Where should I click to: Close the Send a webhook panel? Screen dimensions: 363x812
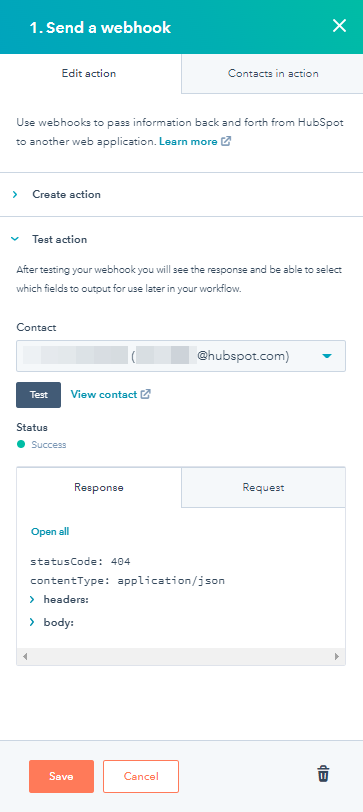pos(339,26)
